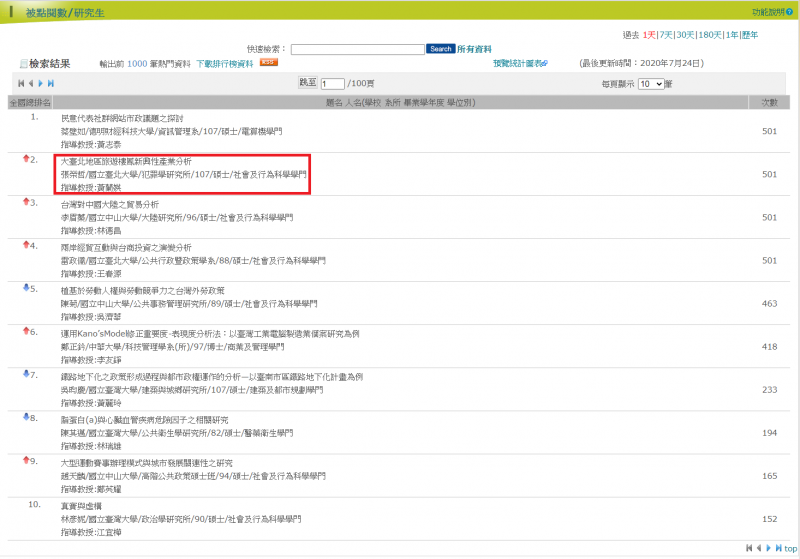The image size is (800, 559).
Task: Click bottom-right next page arrow
Action: (x=768, y=548)
